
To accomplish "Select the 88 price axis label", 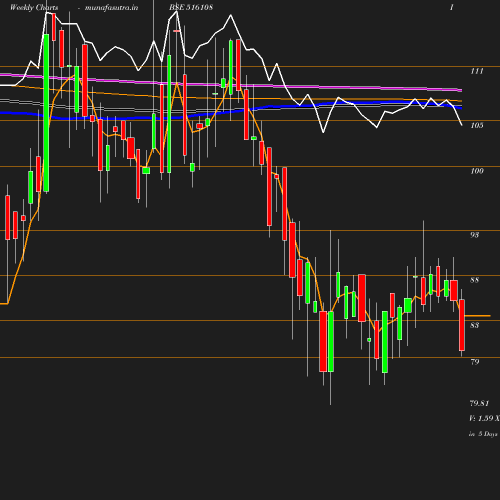I will [x=474, y=280].
